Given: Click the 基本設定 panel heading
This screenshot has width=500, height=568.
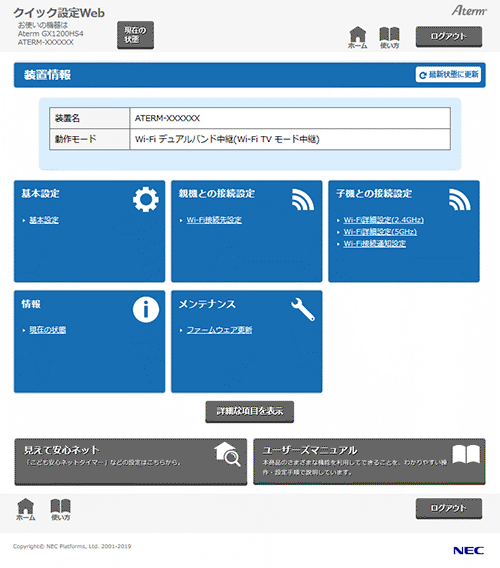Looking at the screenshot, I should click(x=41, y=193).
